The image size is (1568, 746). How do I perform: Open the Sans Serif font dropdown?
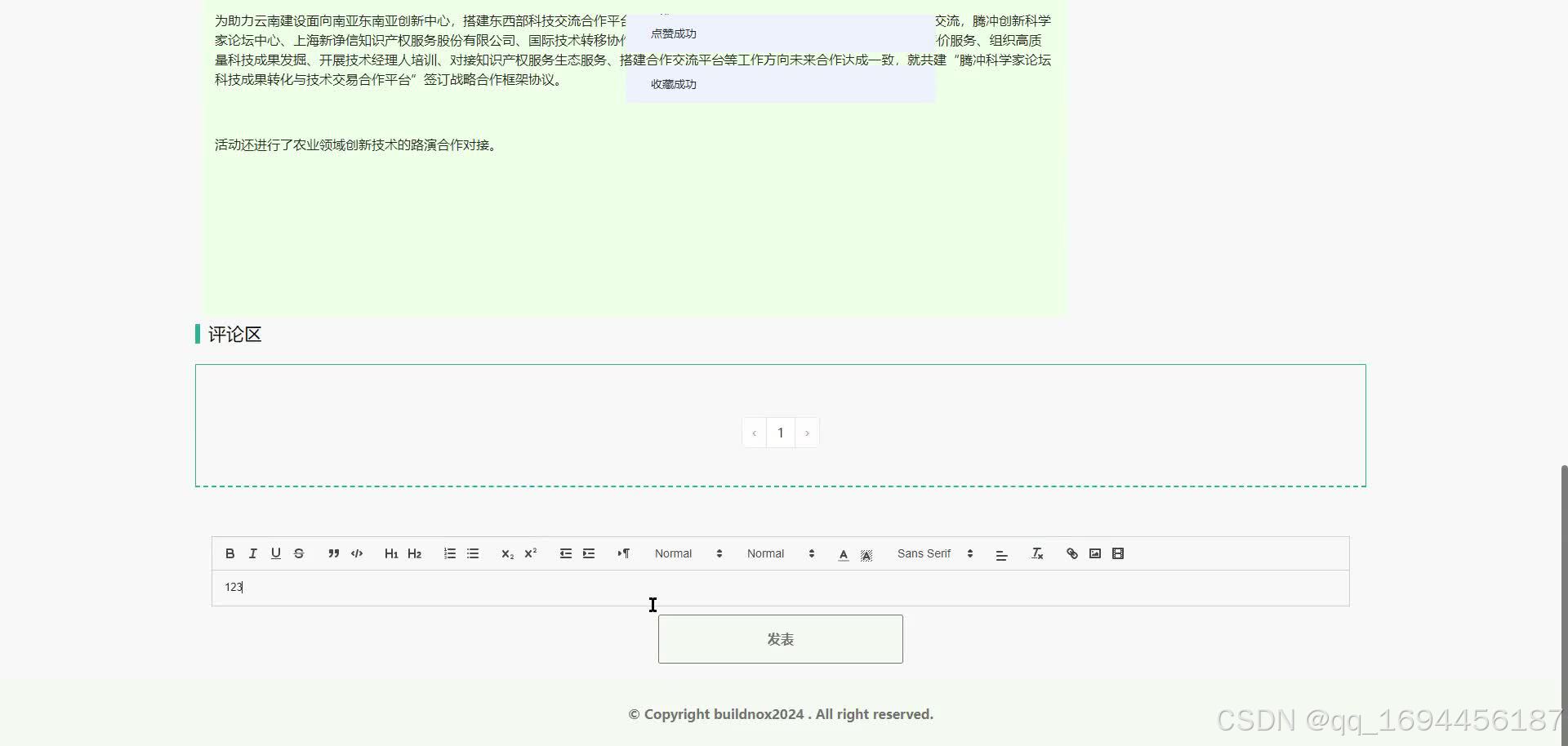point(935,553)
